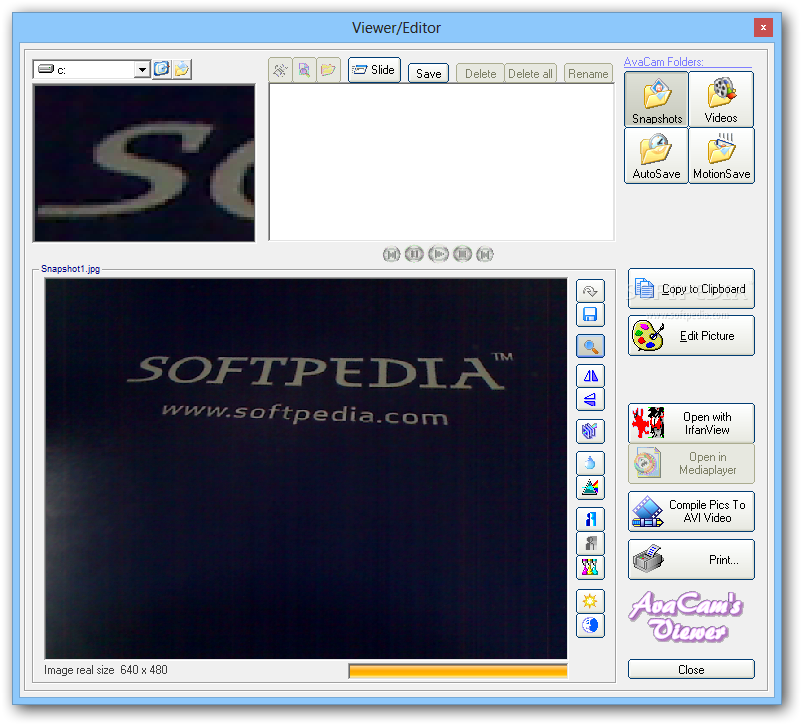Click the refresh drive icon beside drive selector
802x725 pixels.
pos(162,69)
